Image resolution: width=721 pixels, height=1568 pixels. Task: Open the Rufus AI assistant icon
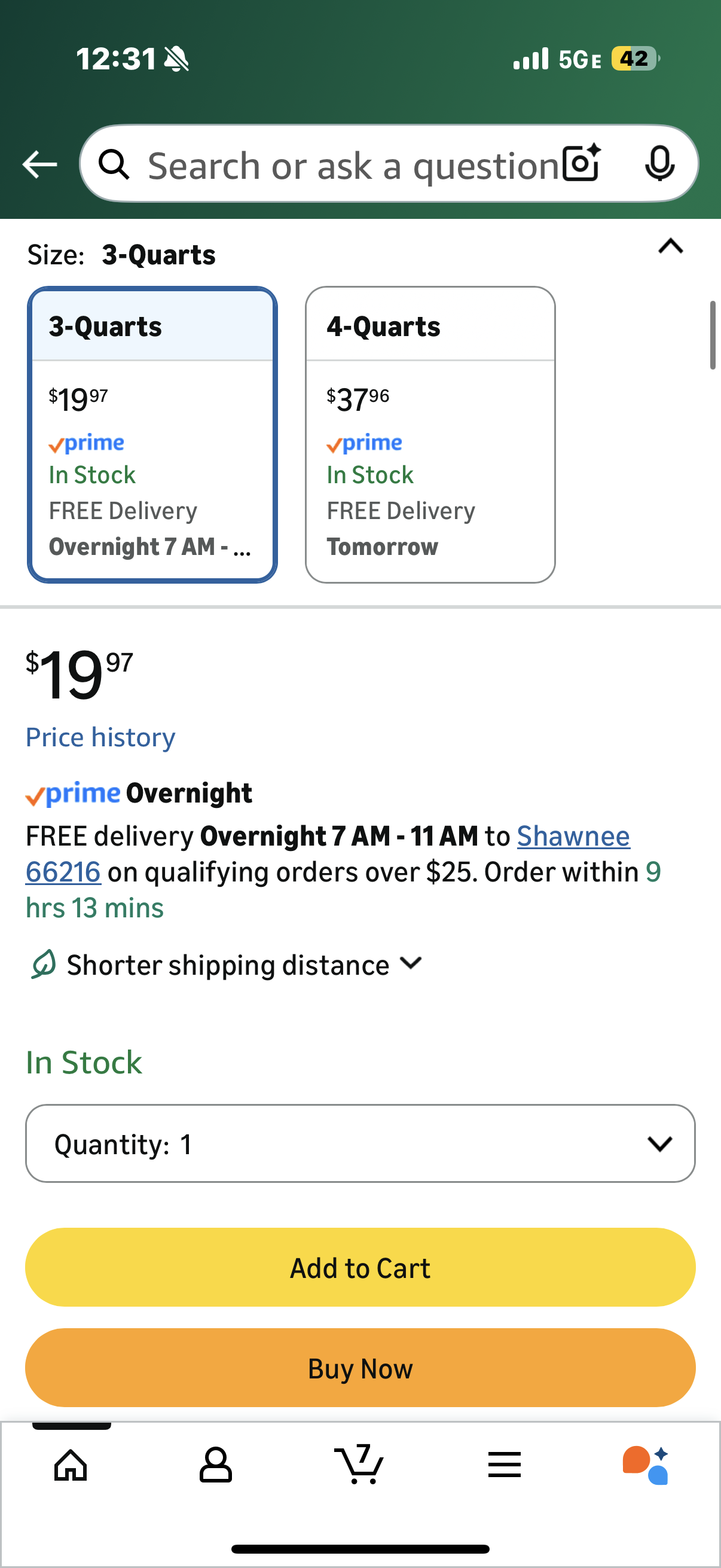click(x=646, y=1465)
